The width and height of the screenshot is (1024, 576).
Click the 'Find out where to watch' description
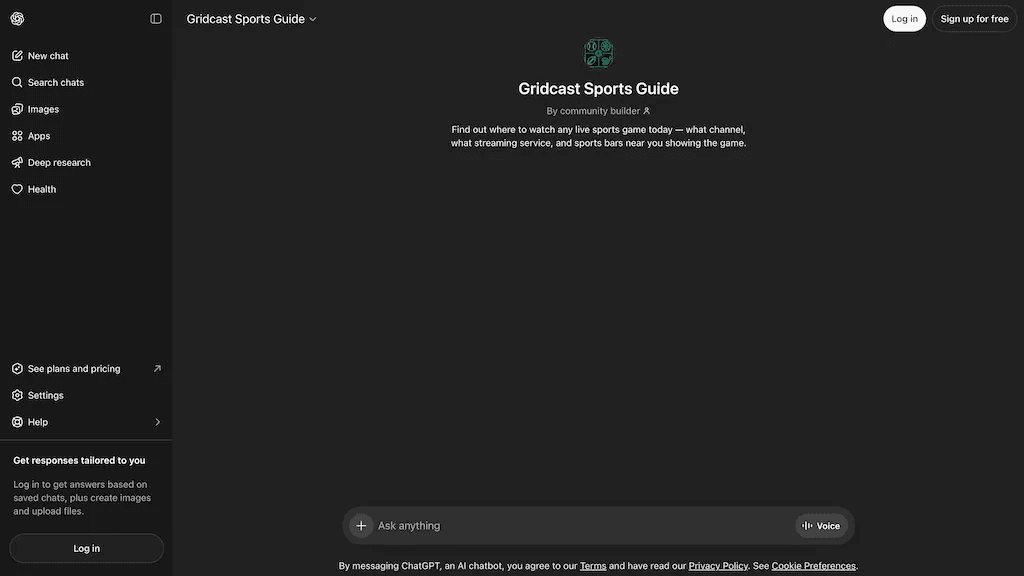pos(598,136)
